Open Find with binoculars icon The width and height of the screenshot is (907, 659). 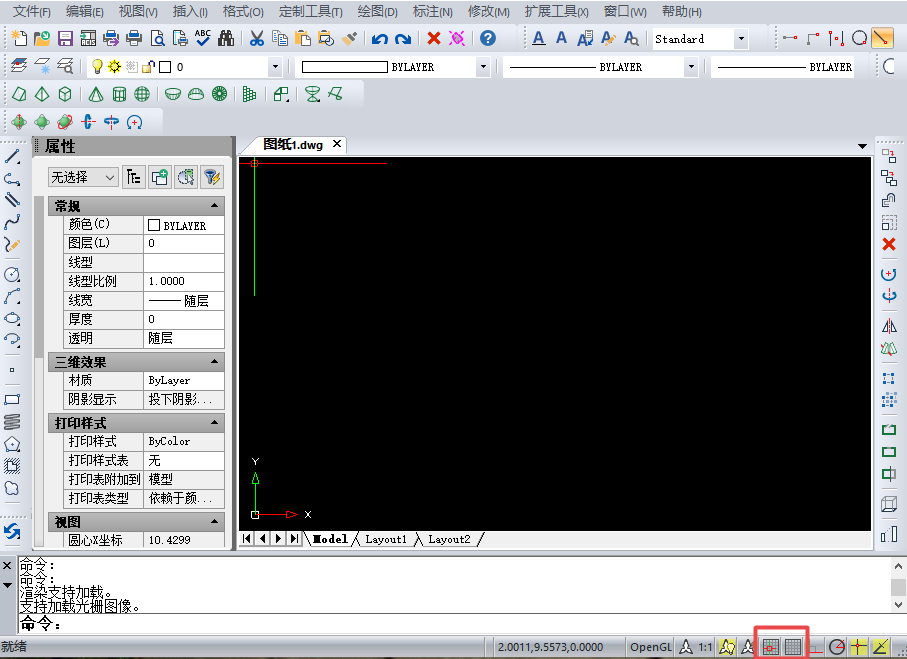[x=226, y=39]
